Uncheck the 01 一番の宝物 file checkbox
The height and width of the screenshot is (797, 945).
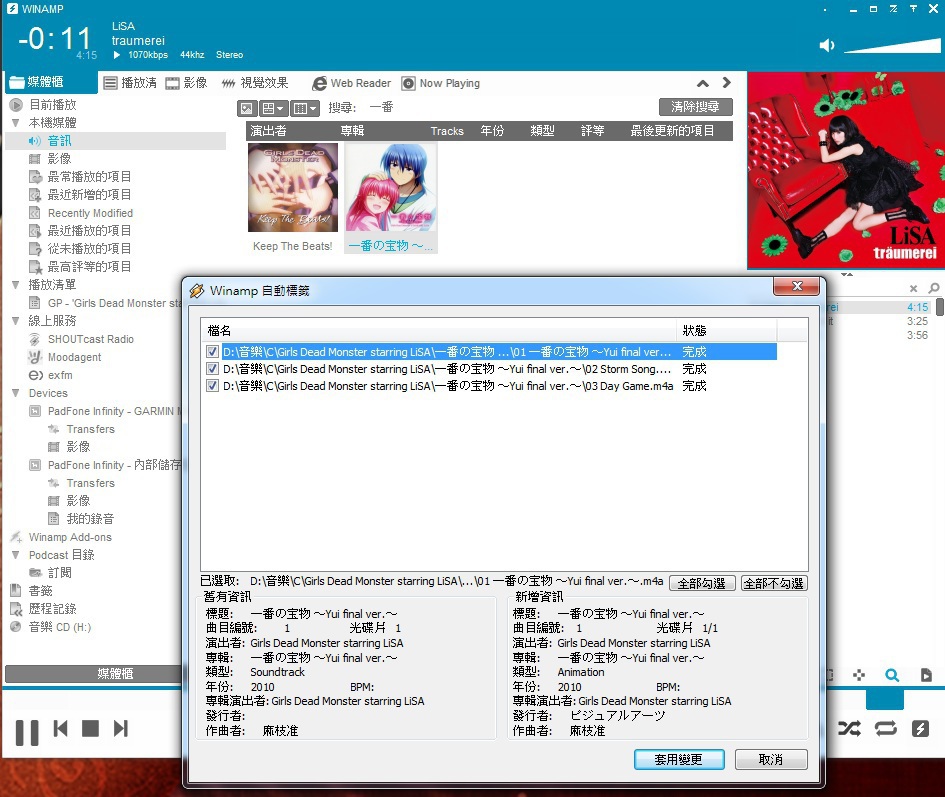[x=212, y=351]
